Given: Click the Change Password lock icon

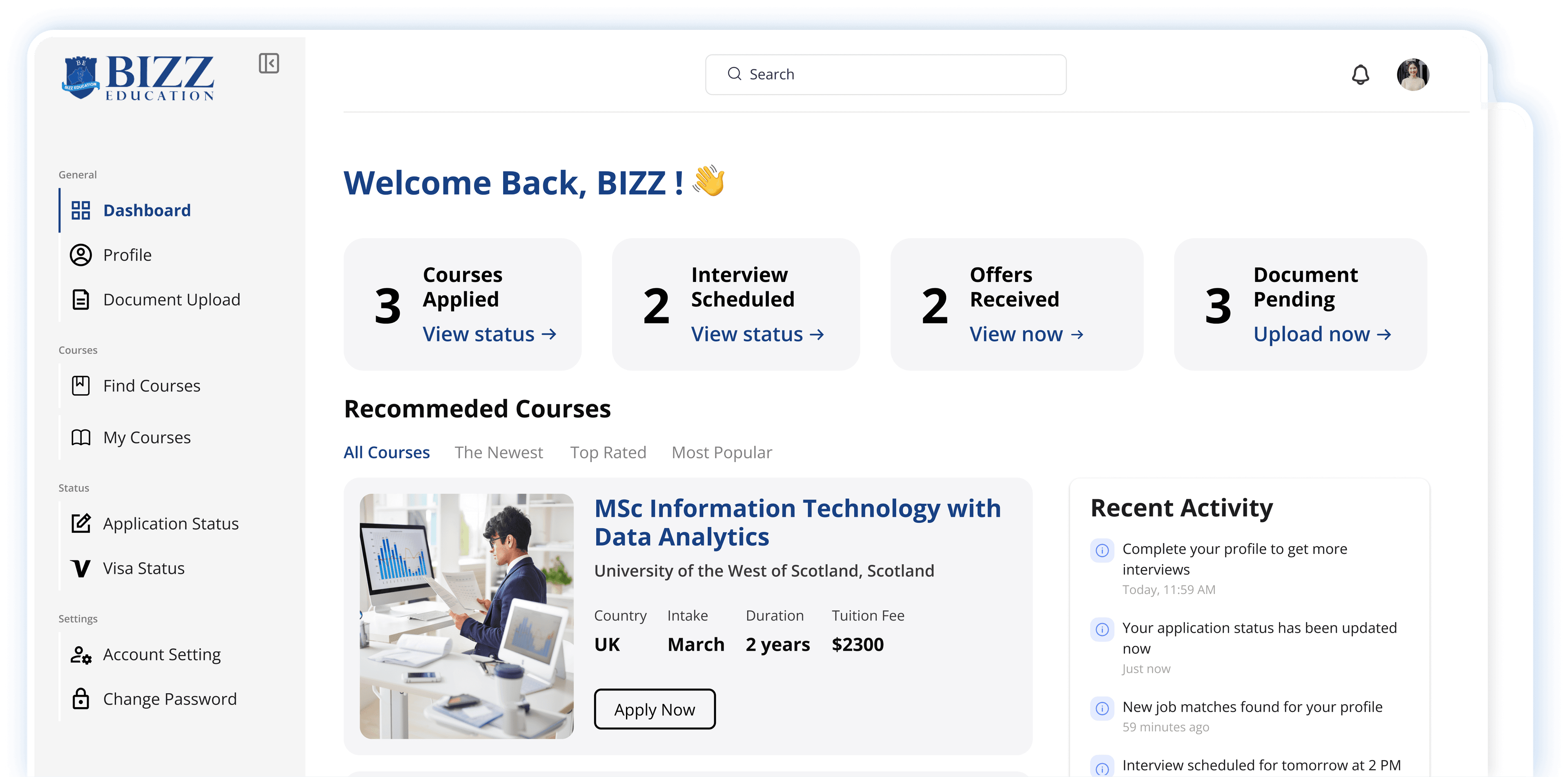Looking at the screenshot, I should [x=80, y=699].
